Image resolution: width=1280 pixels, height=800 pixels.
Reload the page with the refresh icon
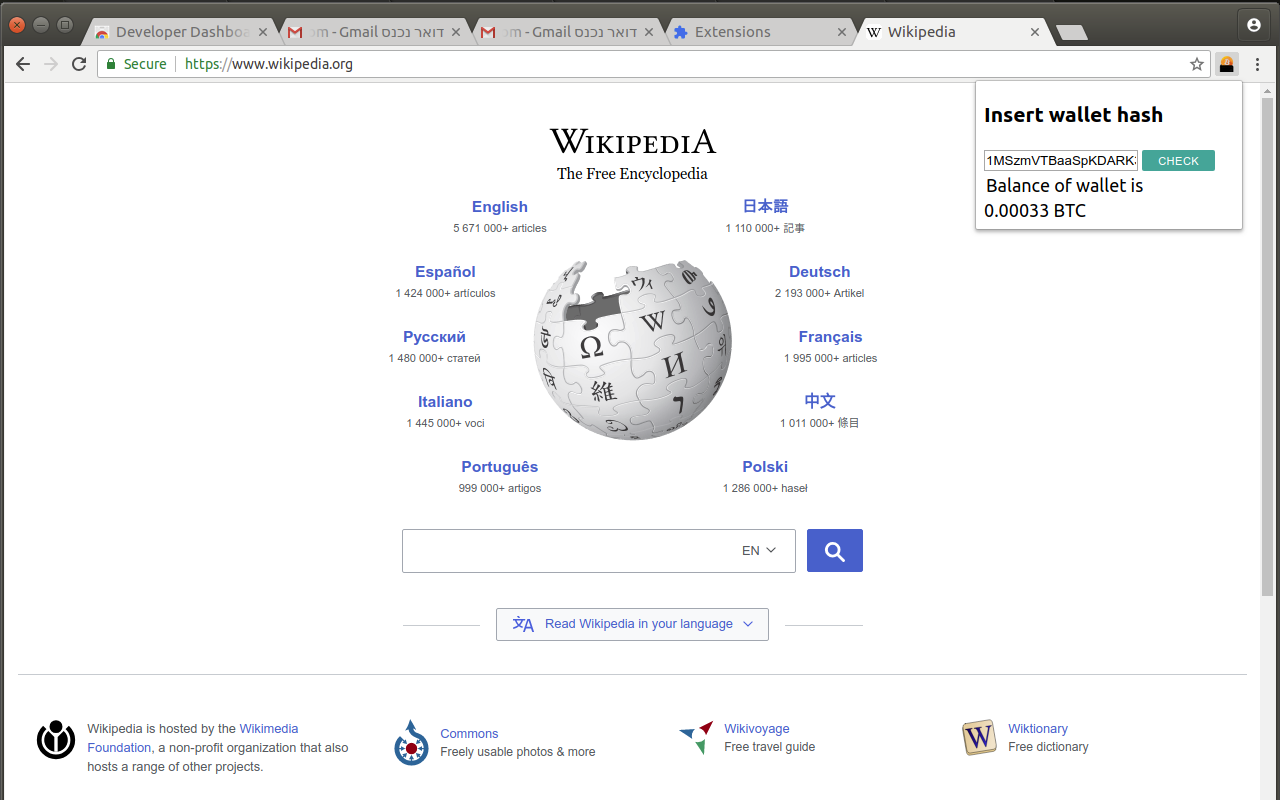(x=79, y=64)
